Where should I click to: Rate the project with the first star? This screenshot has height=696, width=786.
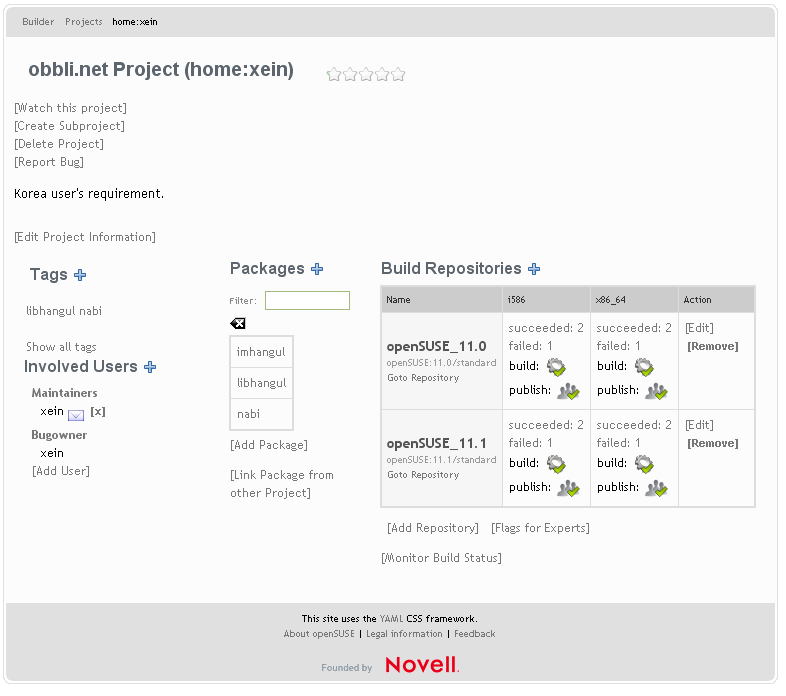pos(334,75)
